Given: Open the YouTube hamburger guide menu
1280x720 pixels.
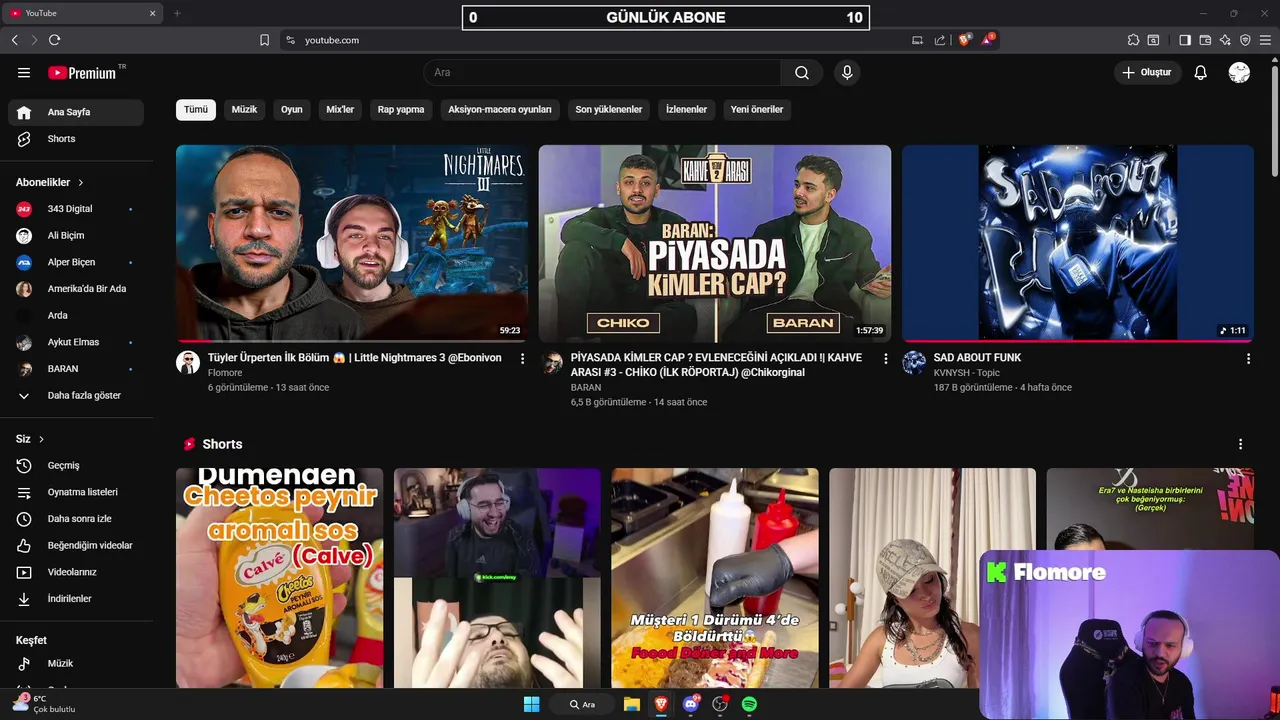Looking at the screenshot, I should [24, 73].
